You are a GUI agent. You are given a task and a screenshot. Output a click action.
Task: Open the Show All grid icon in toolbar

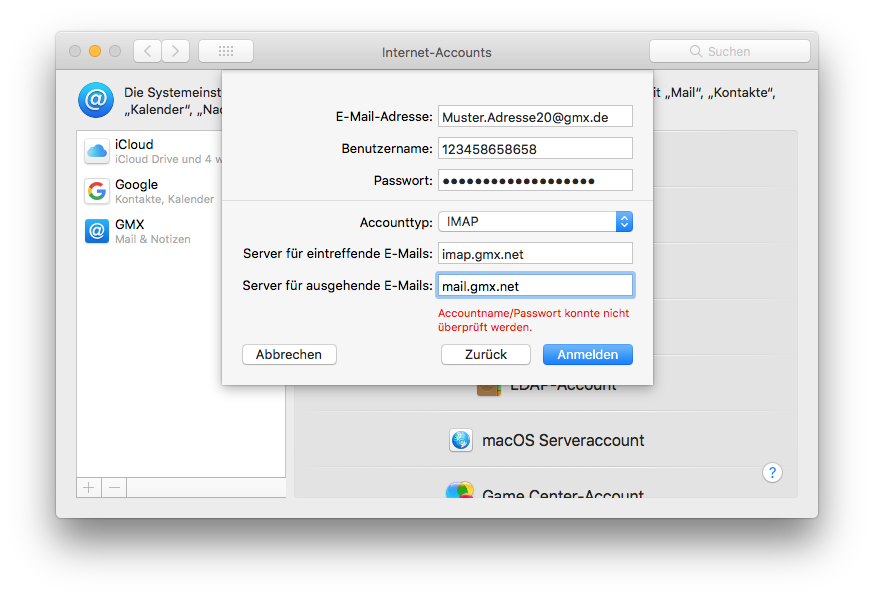pyautogui.click(x=225, y=51)
